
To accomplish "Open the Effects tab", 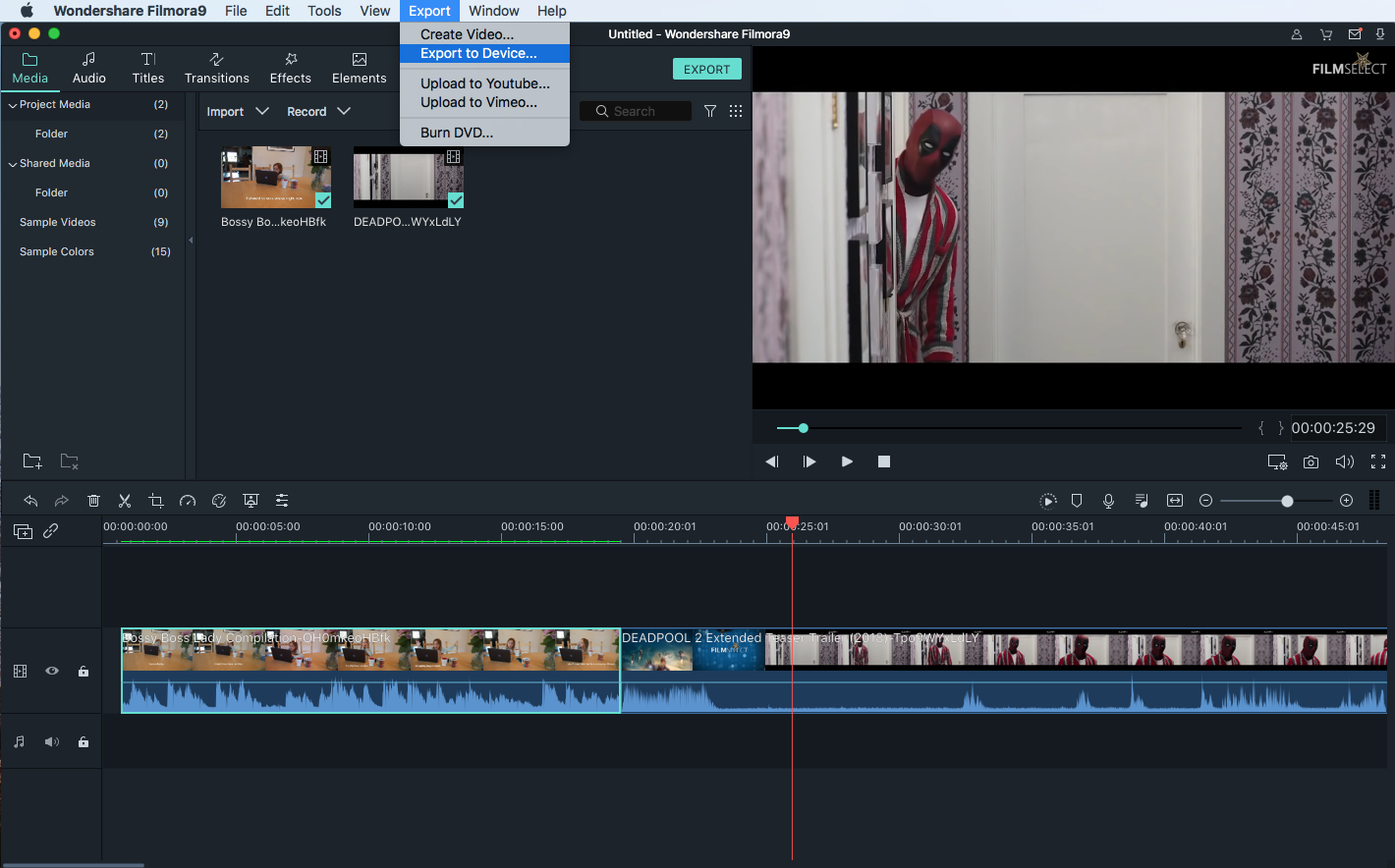I will [x=291, y=69].
